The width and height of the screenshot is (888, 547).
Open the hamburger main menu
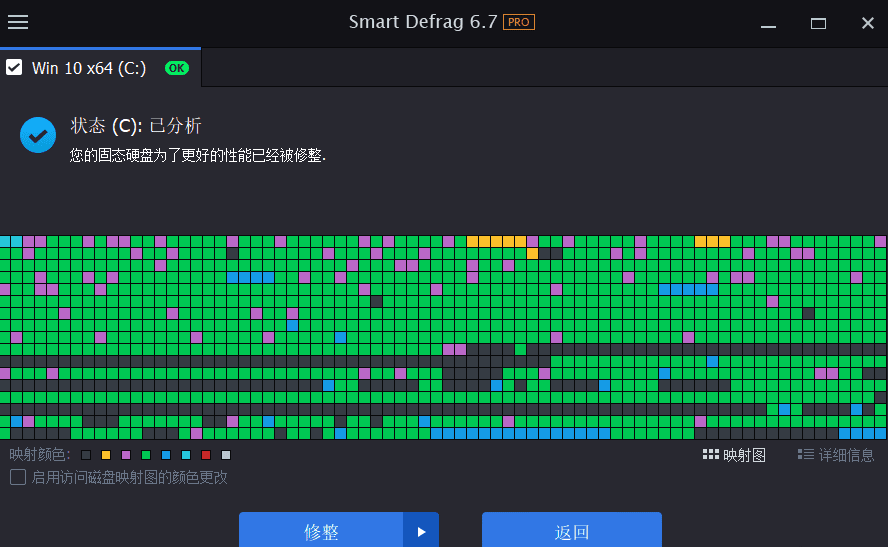pos(18,22)
